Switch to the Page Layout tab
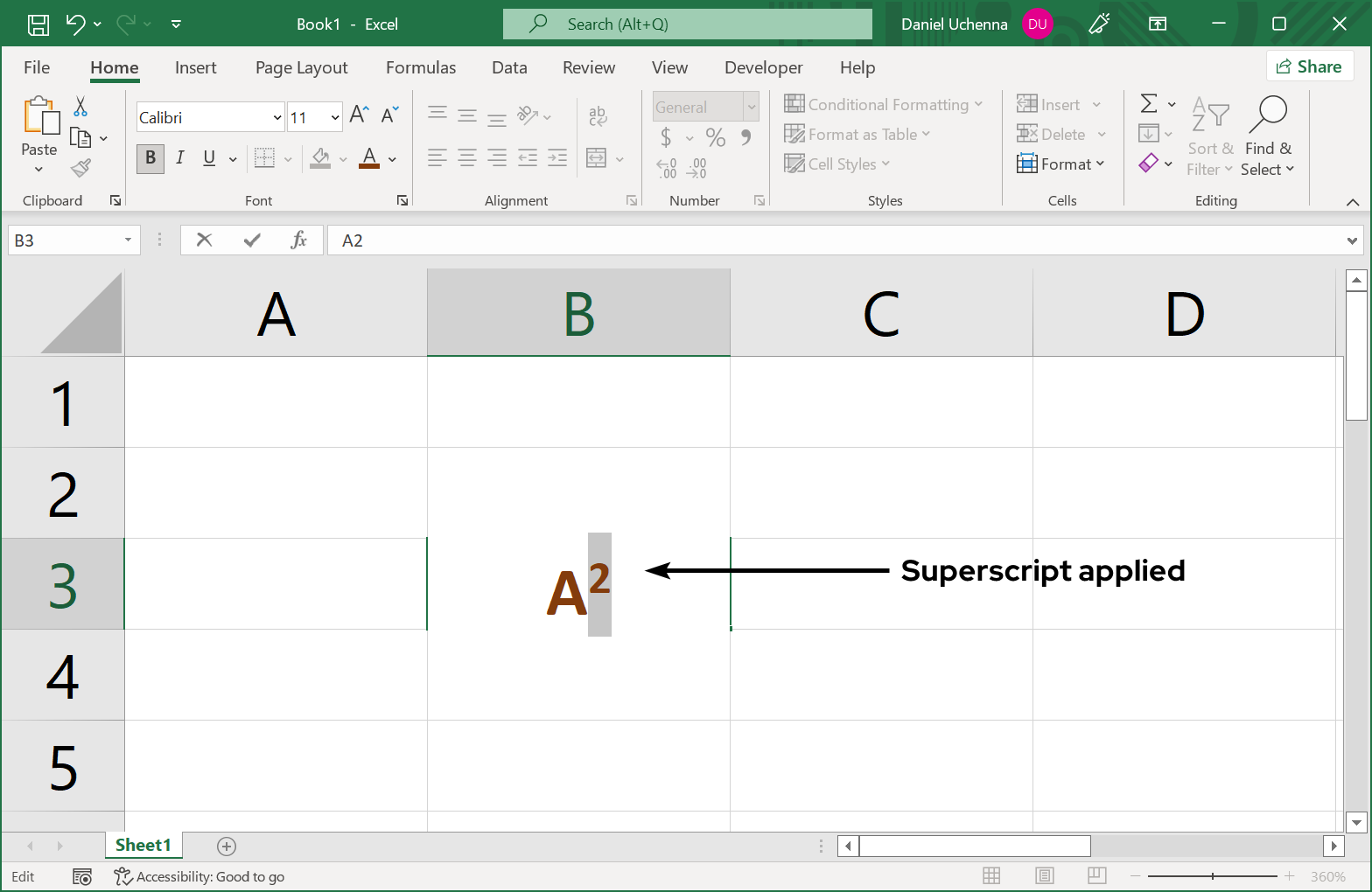 [301, 67]
